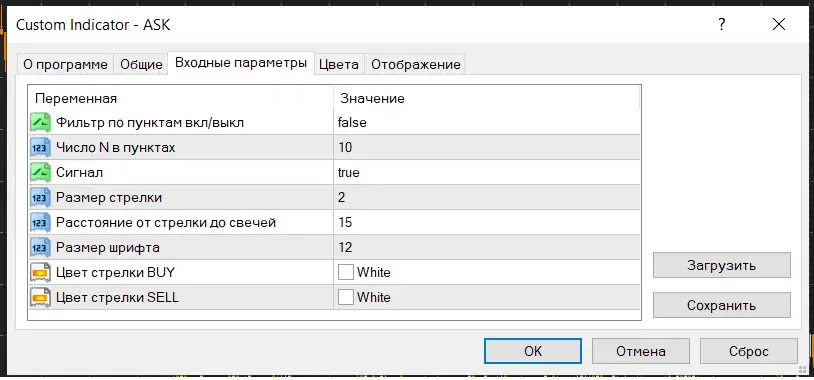Click the White text in the BUY row
The height and width of the screenshot is (380, 814).
coord(374,272)
